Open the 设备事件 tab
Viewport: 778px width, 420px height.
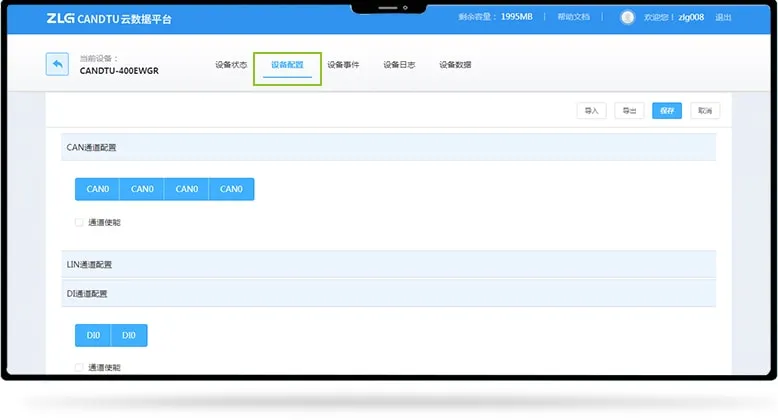point(343,65)
